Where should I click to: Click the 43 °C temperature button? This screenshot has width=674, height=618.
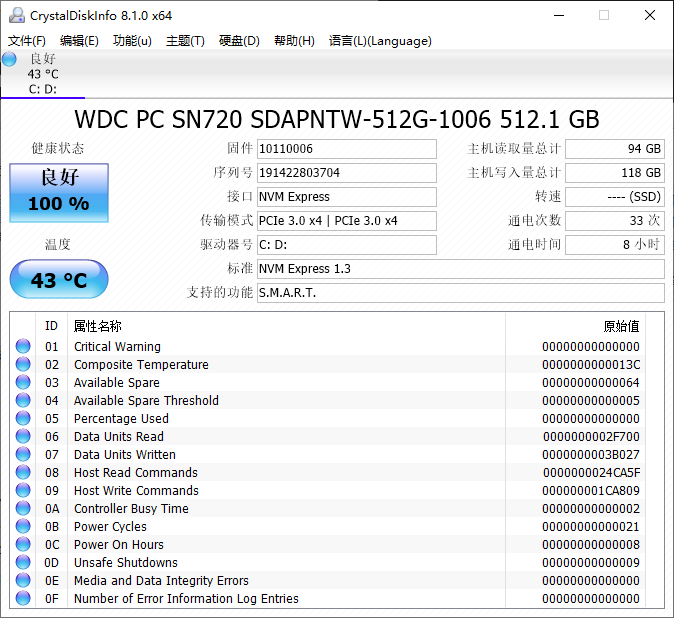point(59,279)
